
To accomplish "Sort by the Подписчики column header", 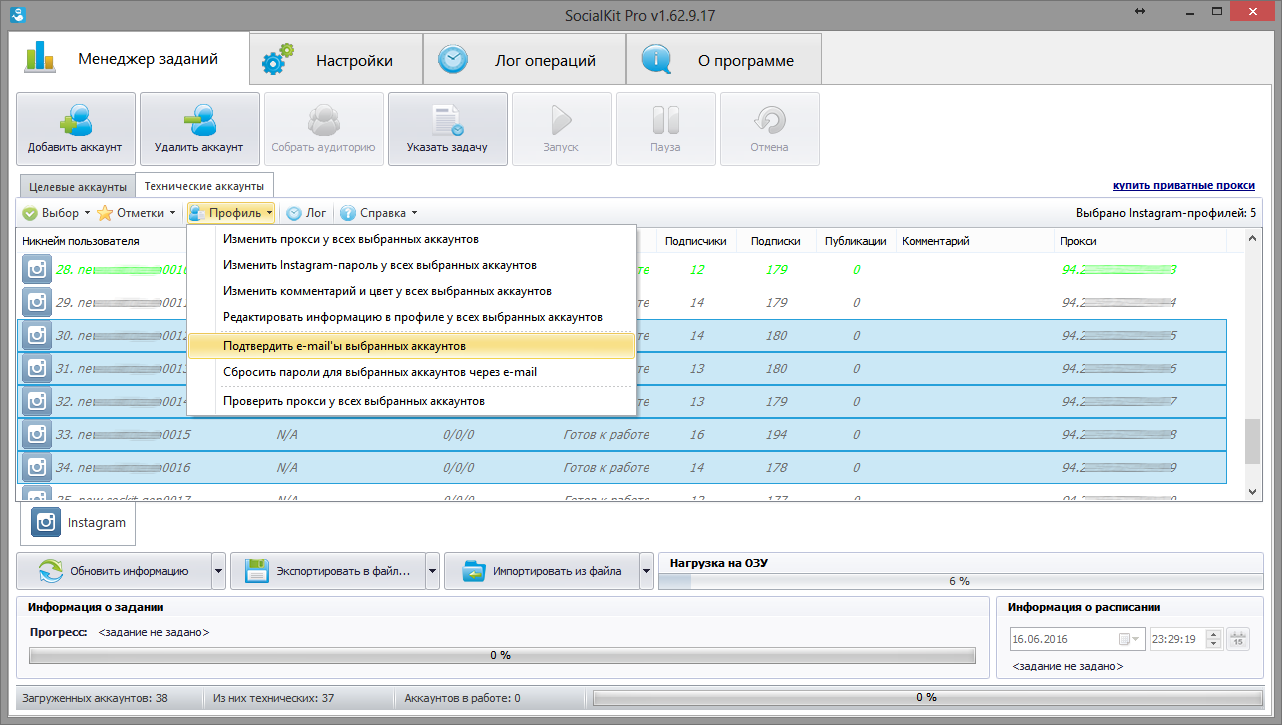I will pos(695,241).
